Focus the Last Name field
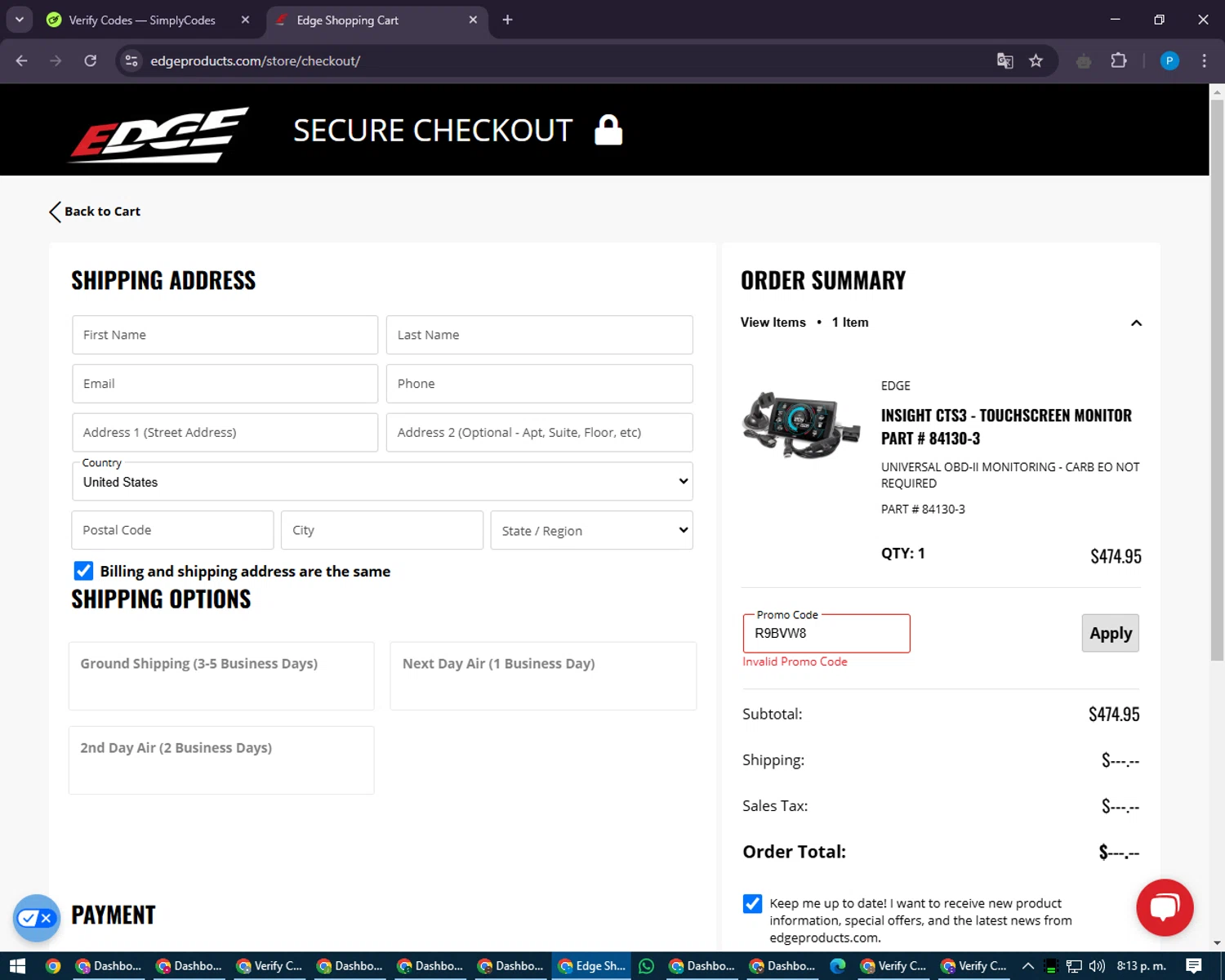Viewport: 1225px width, 980px height. click(539, 335)
